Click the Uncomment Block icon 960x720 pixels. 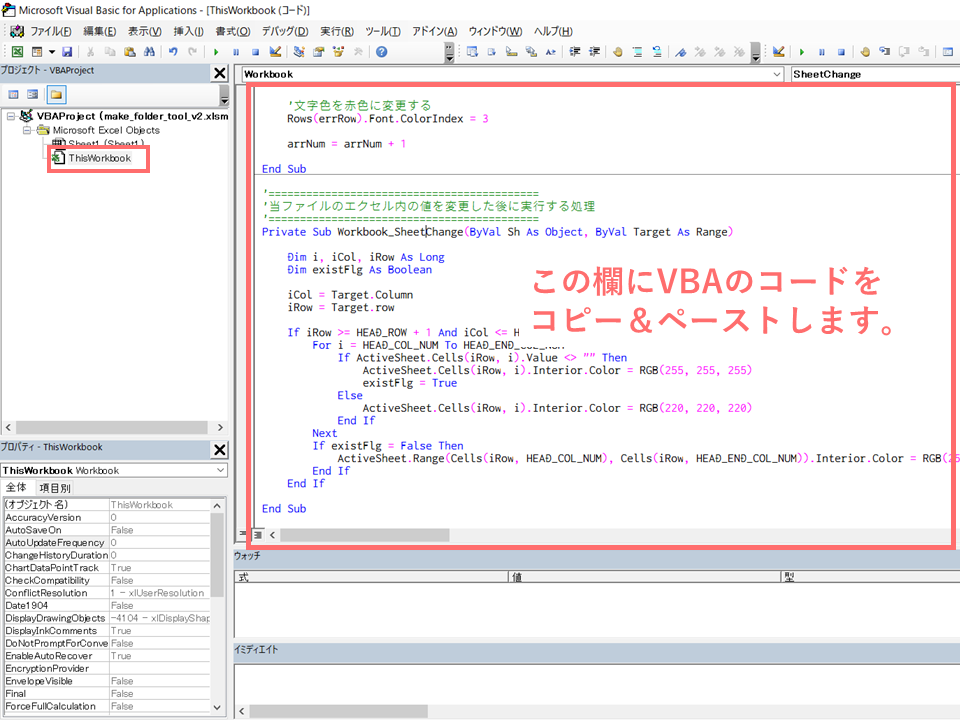click(657, 52)
